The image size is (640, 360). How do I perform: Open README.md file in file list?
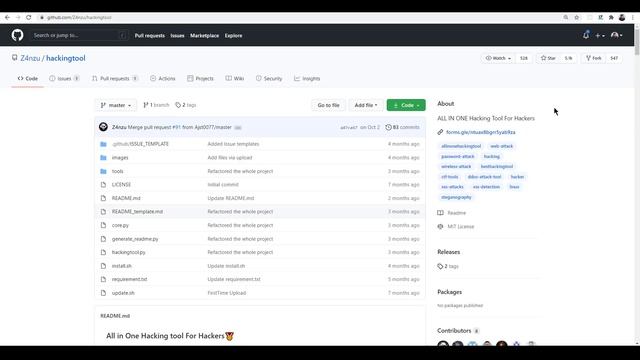(126, 198)
